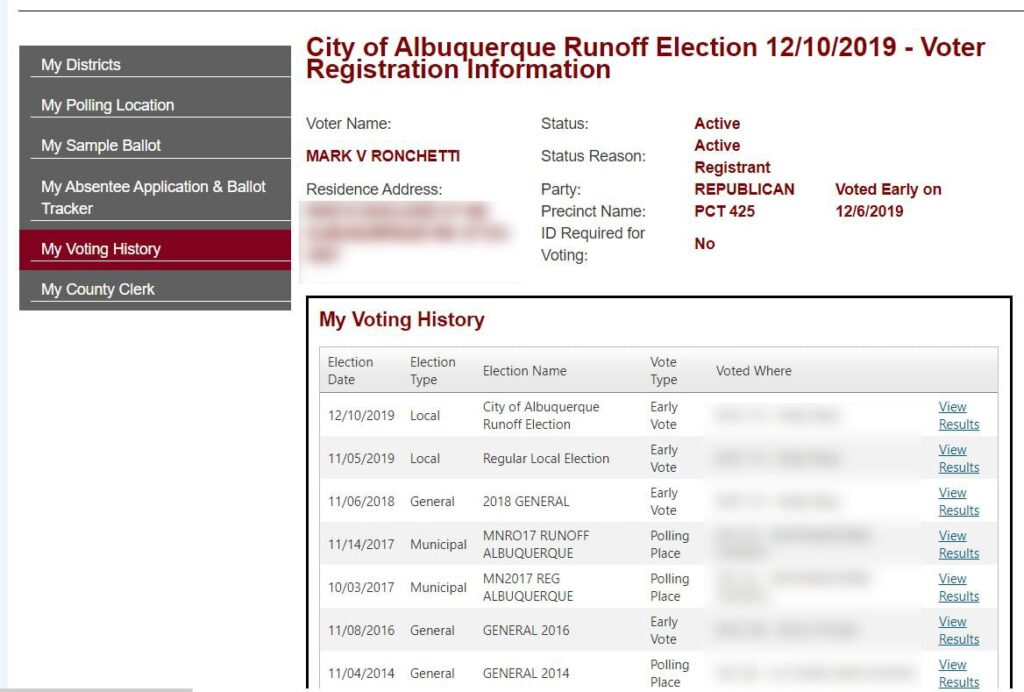Open My Sample Ballot page
This screenshot has height=692, width=1024.
(155, 146)
